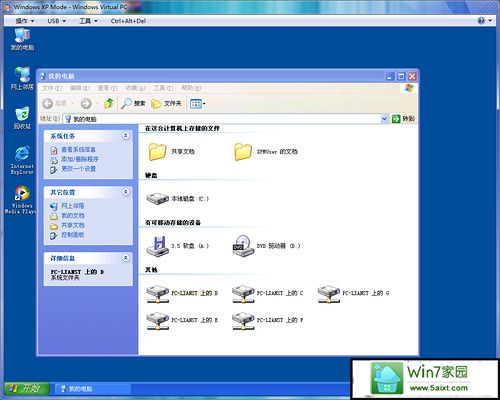The width and height of the screenshot is (500, 400).
Task: Click My Computer taskbar button
Action: (92, 389)
